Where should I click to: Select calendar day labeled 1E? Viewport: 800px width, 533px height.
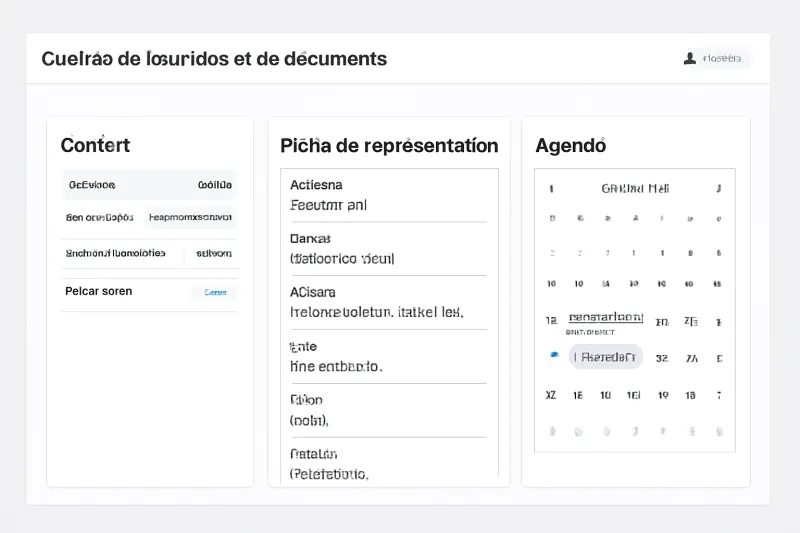click(x=578, y=395)
